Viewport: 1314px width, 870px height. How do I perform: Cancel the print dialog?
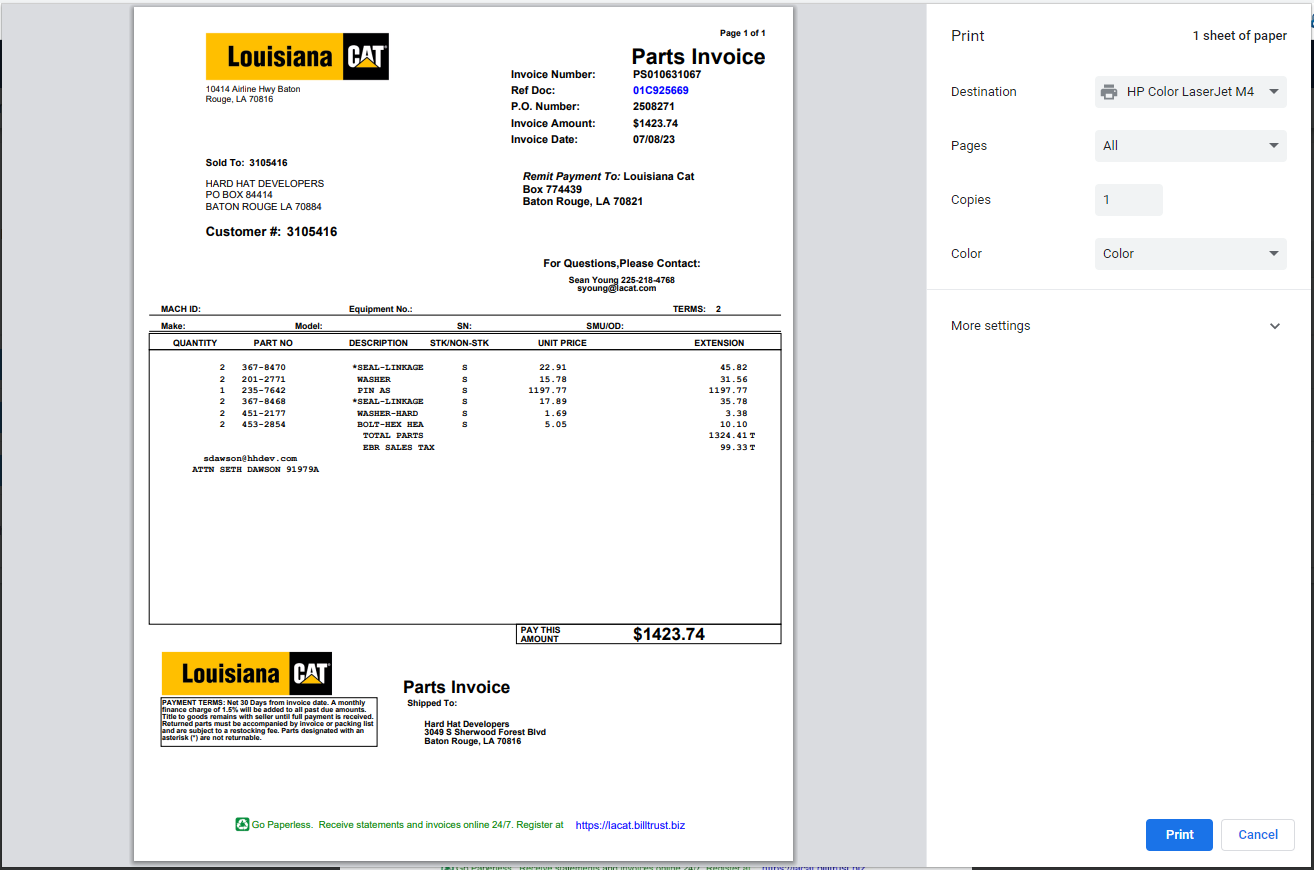tap(1258, 835)
